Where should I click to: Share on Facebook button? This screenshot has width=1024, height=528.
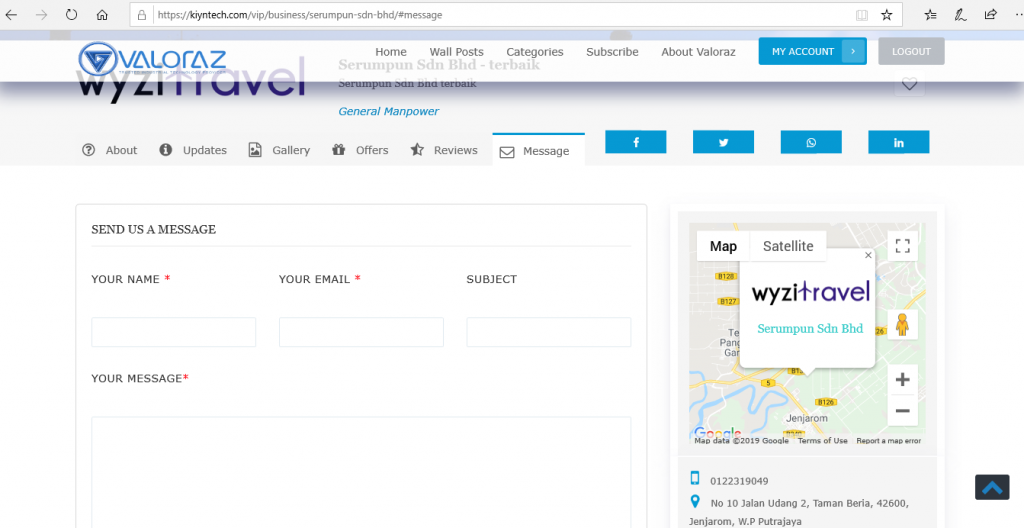[635, 143]
